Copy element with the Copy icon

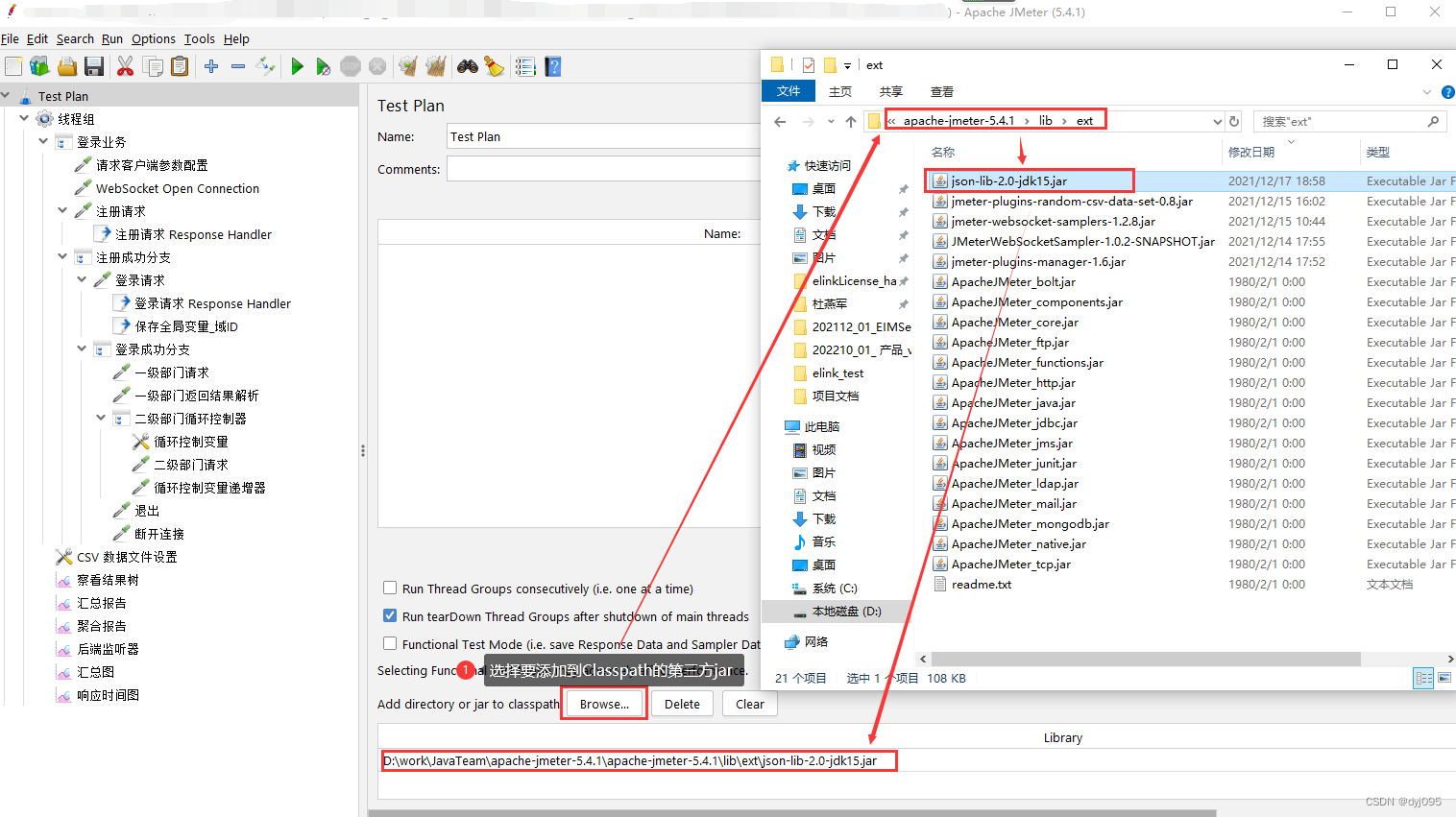coord(153,66)
